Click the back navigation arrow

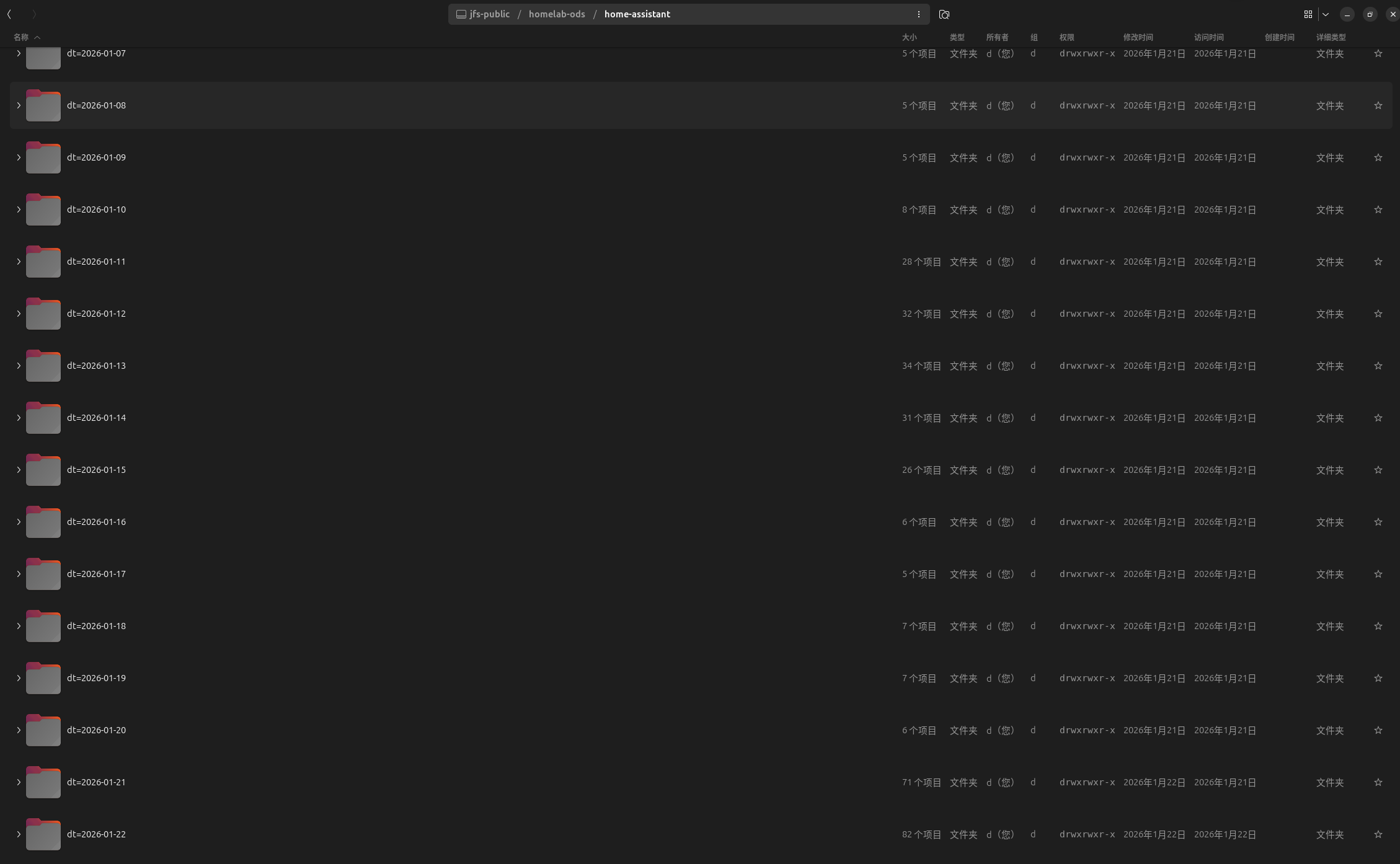[9, 14]
